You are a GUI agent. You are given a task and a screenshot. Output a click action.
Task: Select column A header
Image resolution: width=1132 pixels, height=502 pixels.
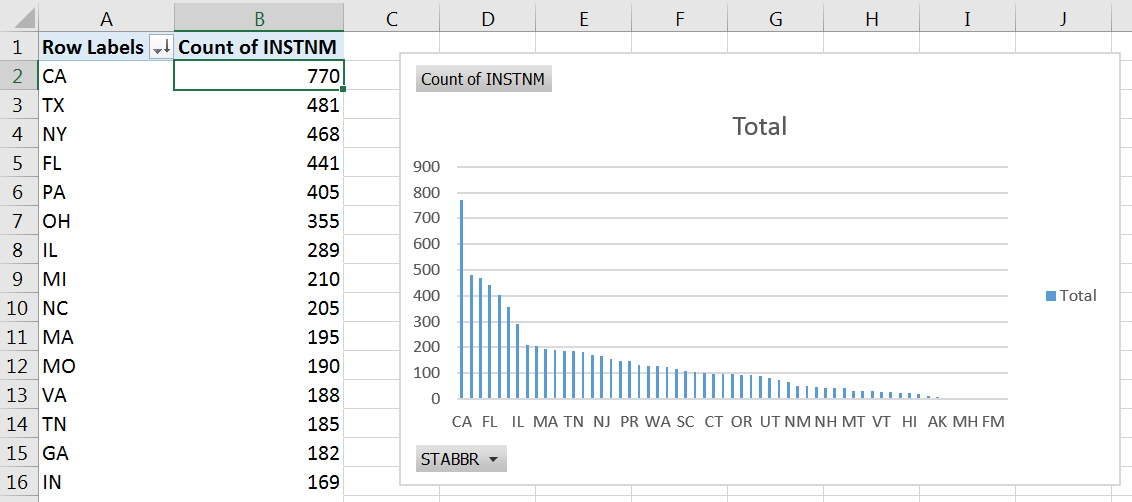click(x=106, y=19)
